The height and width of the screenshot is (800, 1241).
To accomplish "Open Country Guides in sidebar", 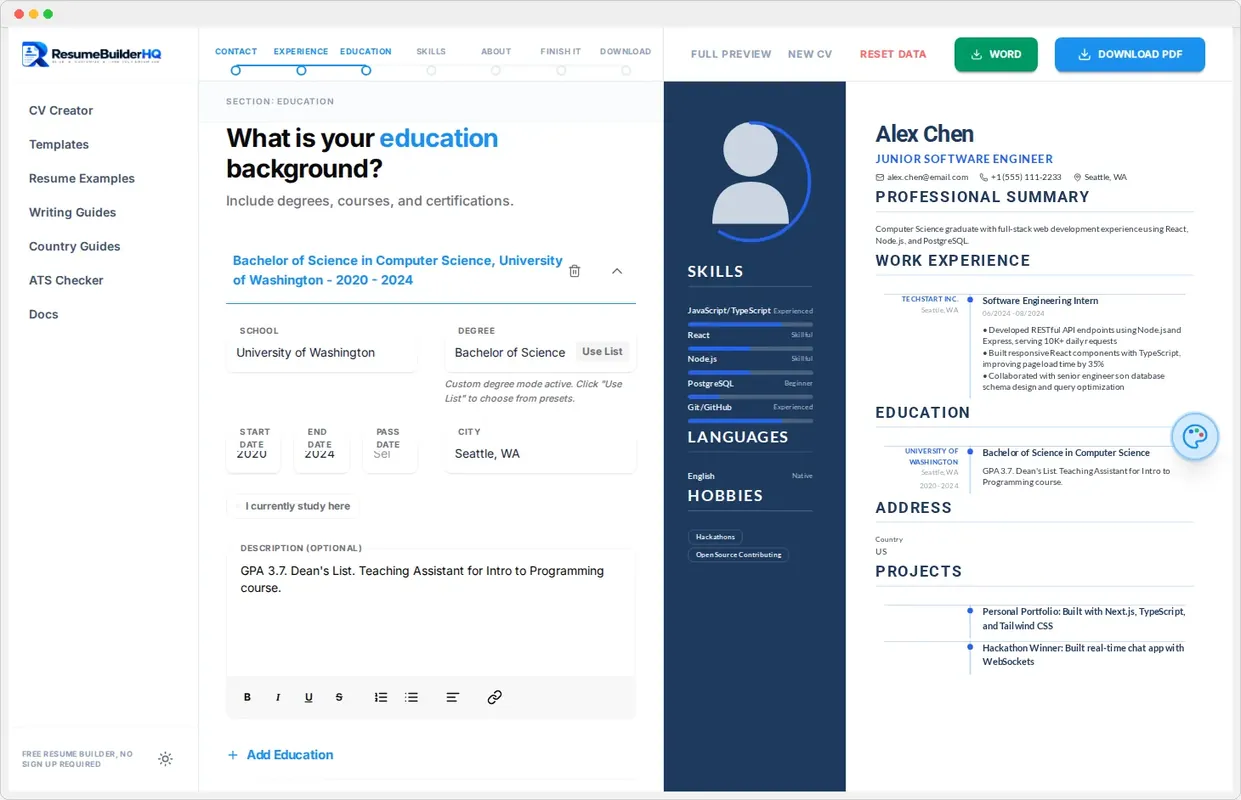I will (74, 247).
